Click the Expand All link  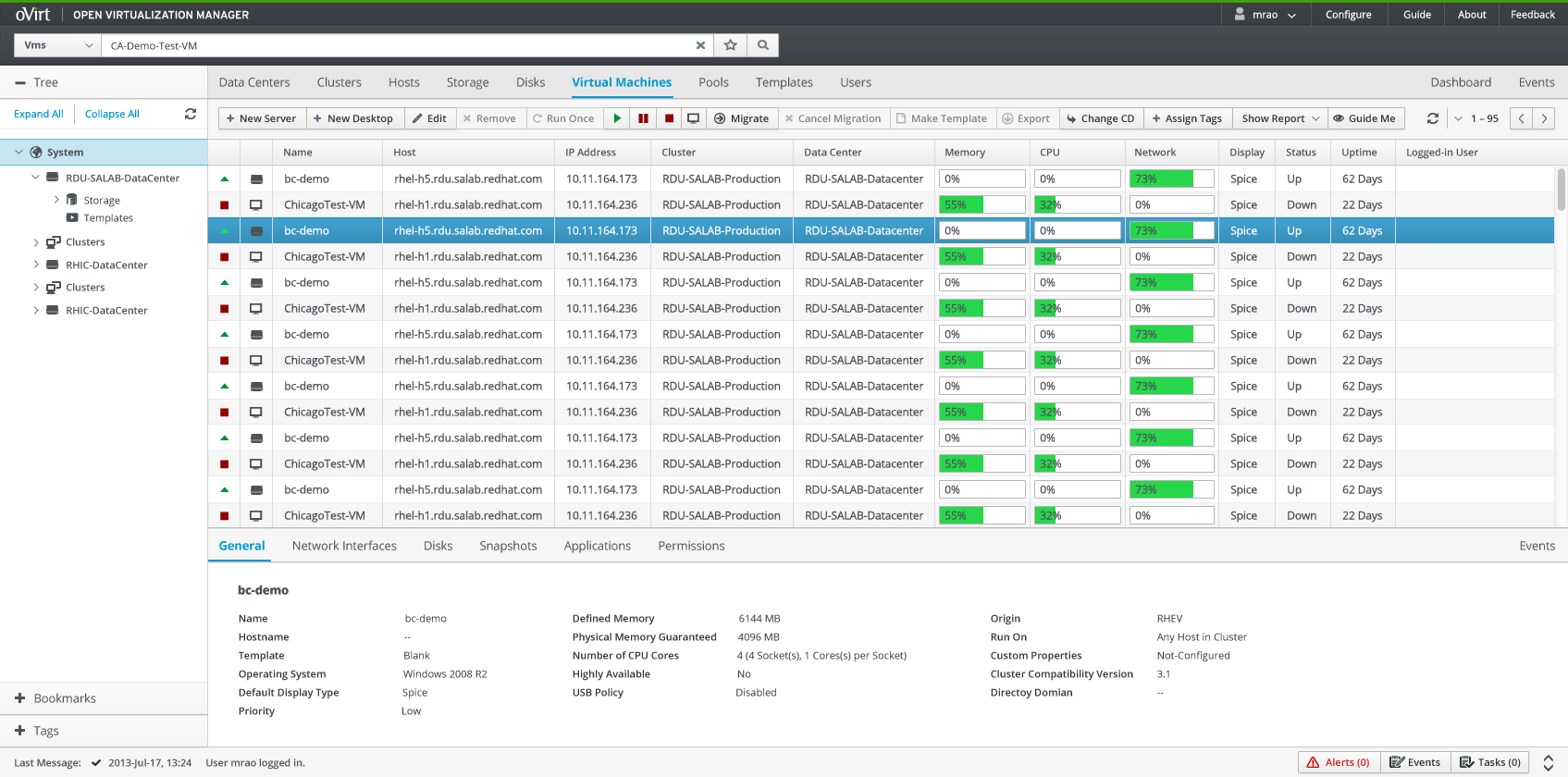click(x=39, y=114)
